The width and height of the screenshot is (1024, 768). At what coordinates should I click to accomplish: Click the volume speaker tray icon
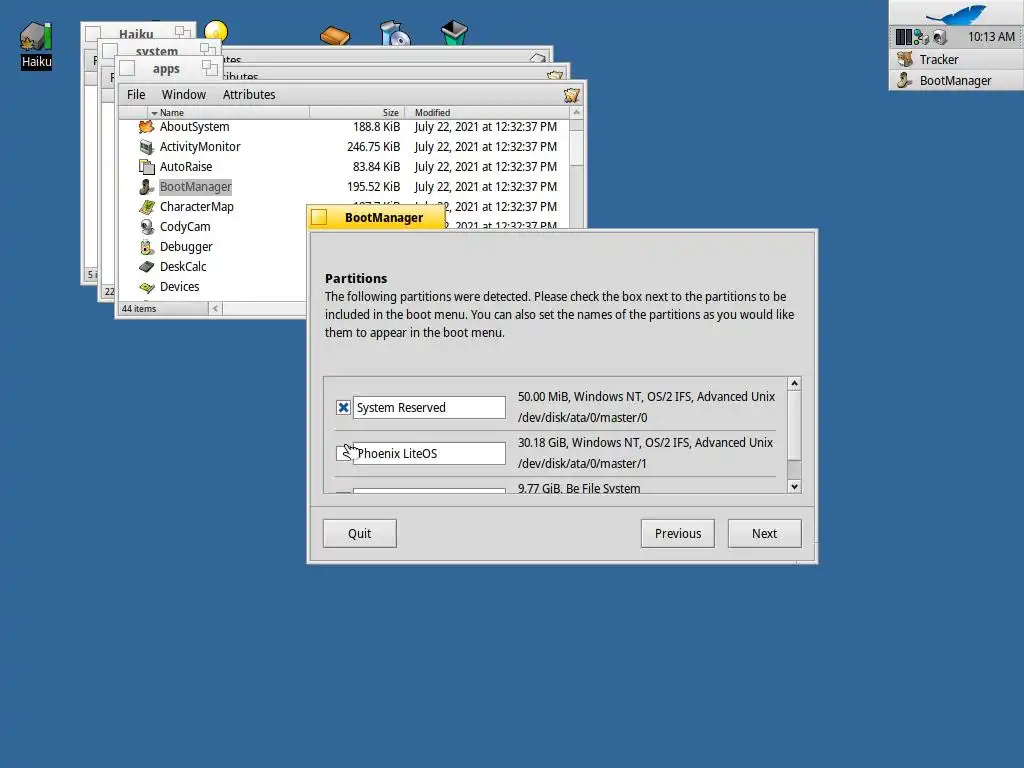[939, 37]
